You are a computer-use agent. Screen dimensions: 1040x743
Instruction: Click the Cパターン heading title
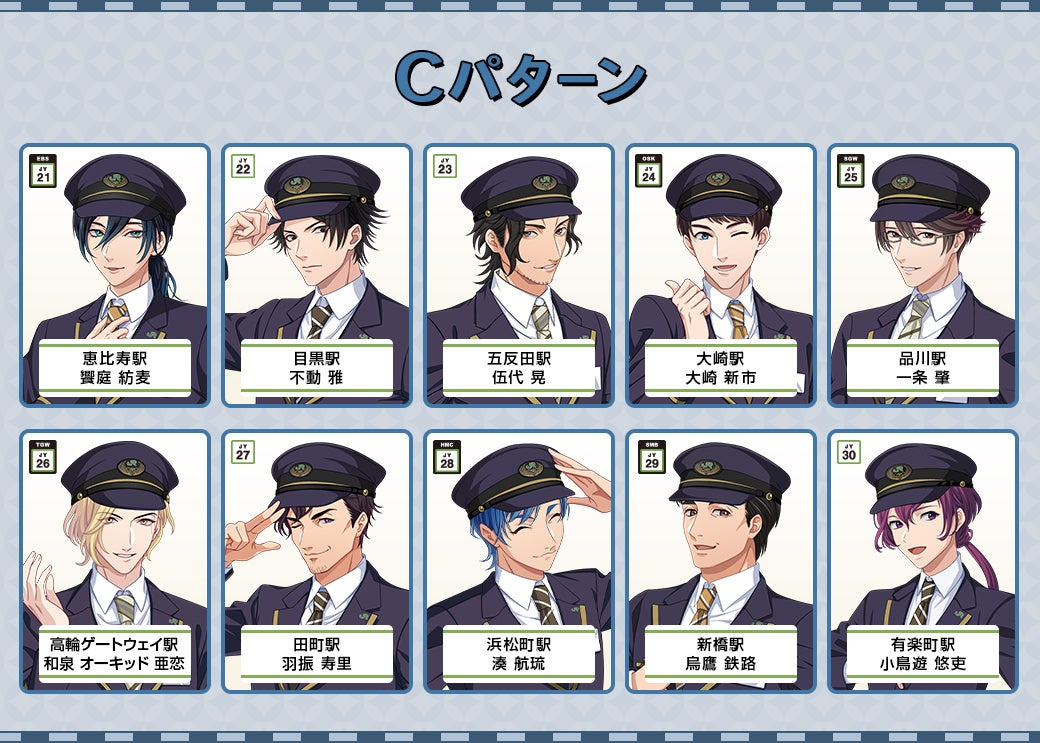coord(520,78)
